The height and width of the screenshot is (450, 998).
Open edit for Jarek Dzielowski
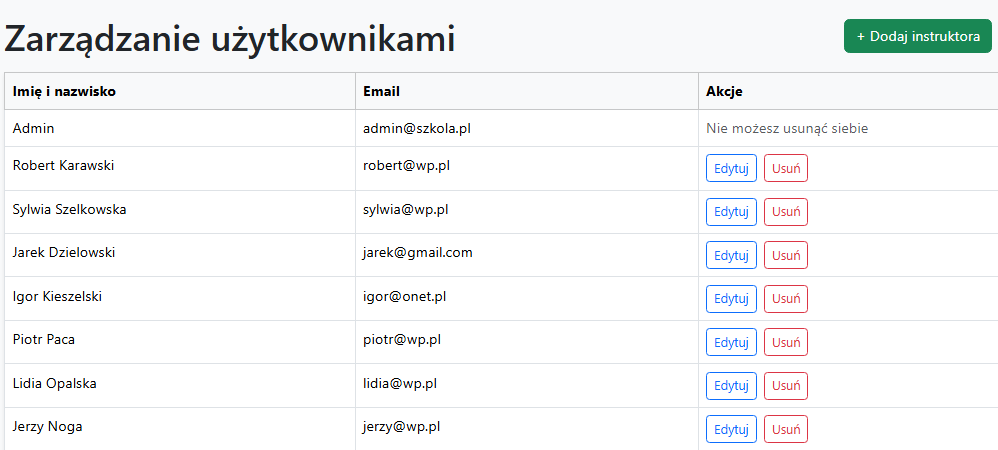(731, 255)
